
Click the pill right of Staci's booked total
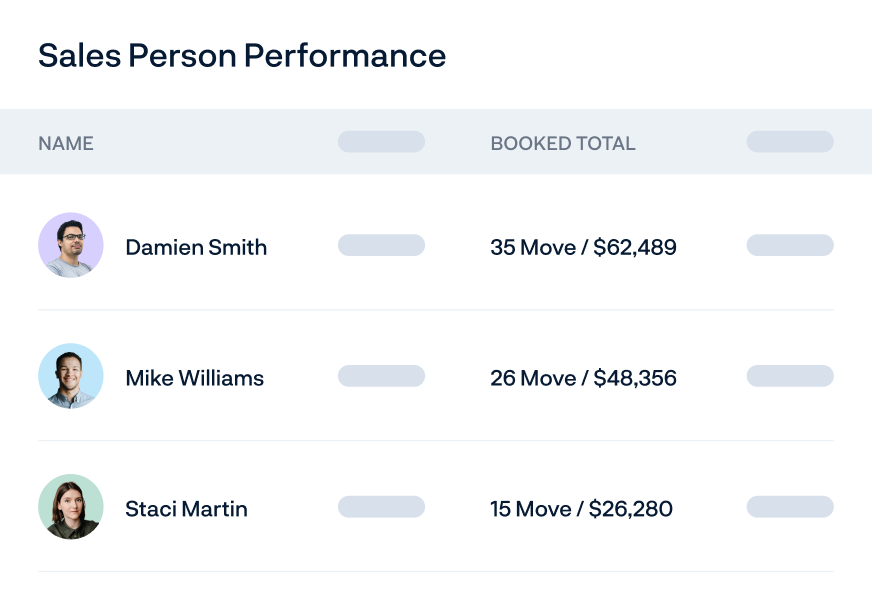click(x=790, y=507)
